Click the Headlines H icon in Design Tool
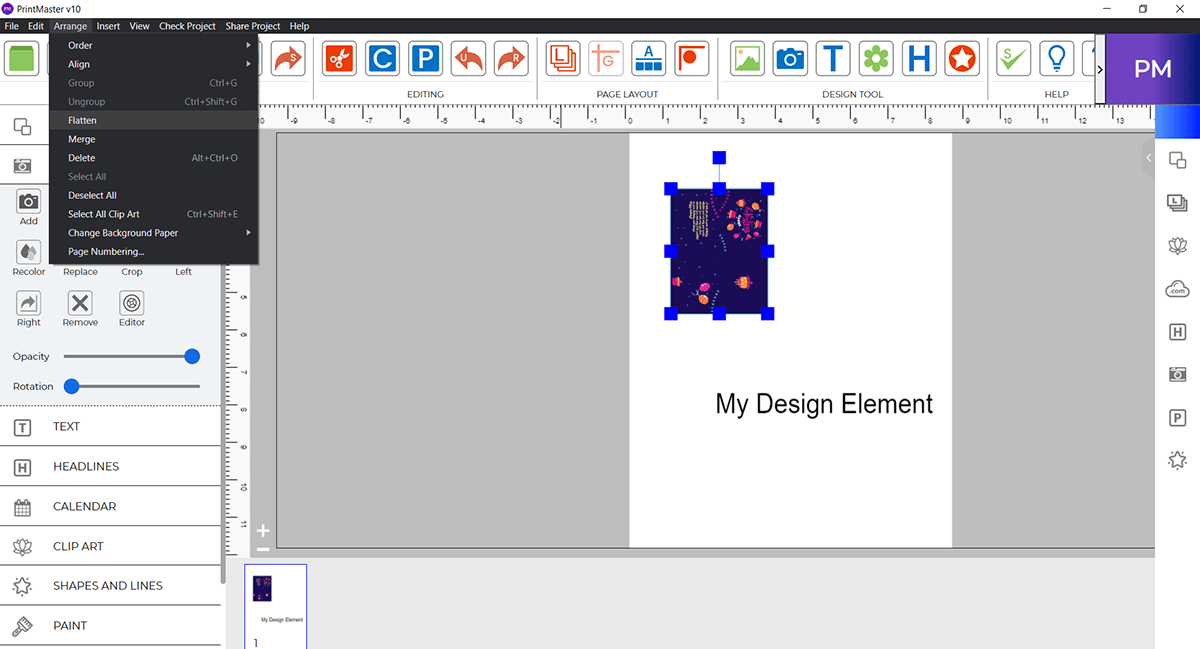This screenshot has width=1200, height=649. click(x=919, y=58)
